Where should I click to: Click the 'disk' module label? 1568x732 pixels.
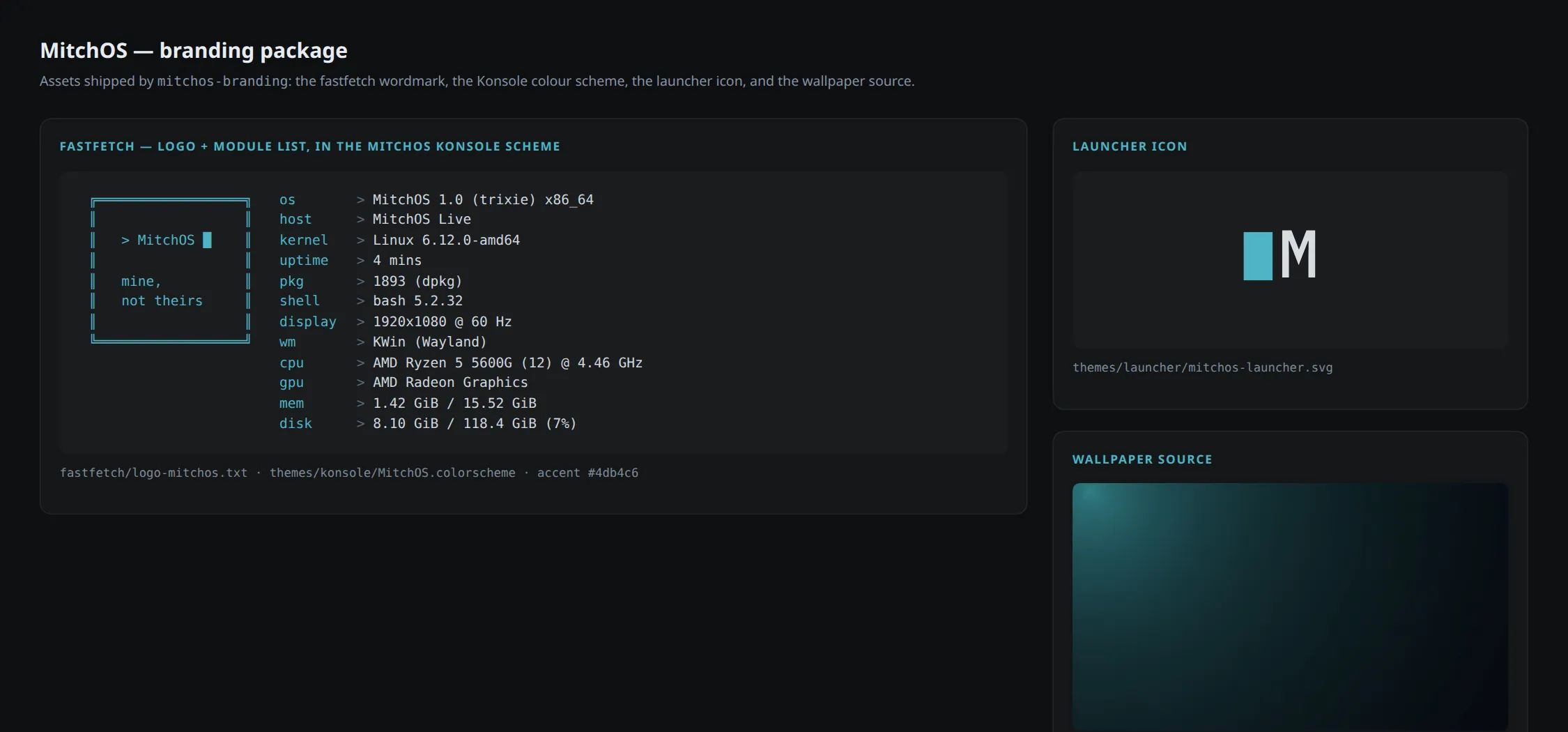click(x=295, y=424)
